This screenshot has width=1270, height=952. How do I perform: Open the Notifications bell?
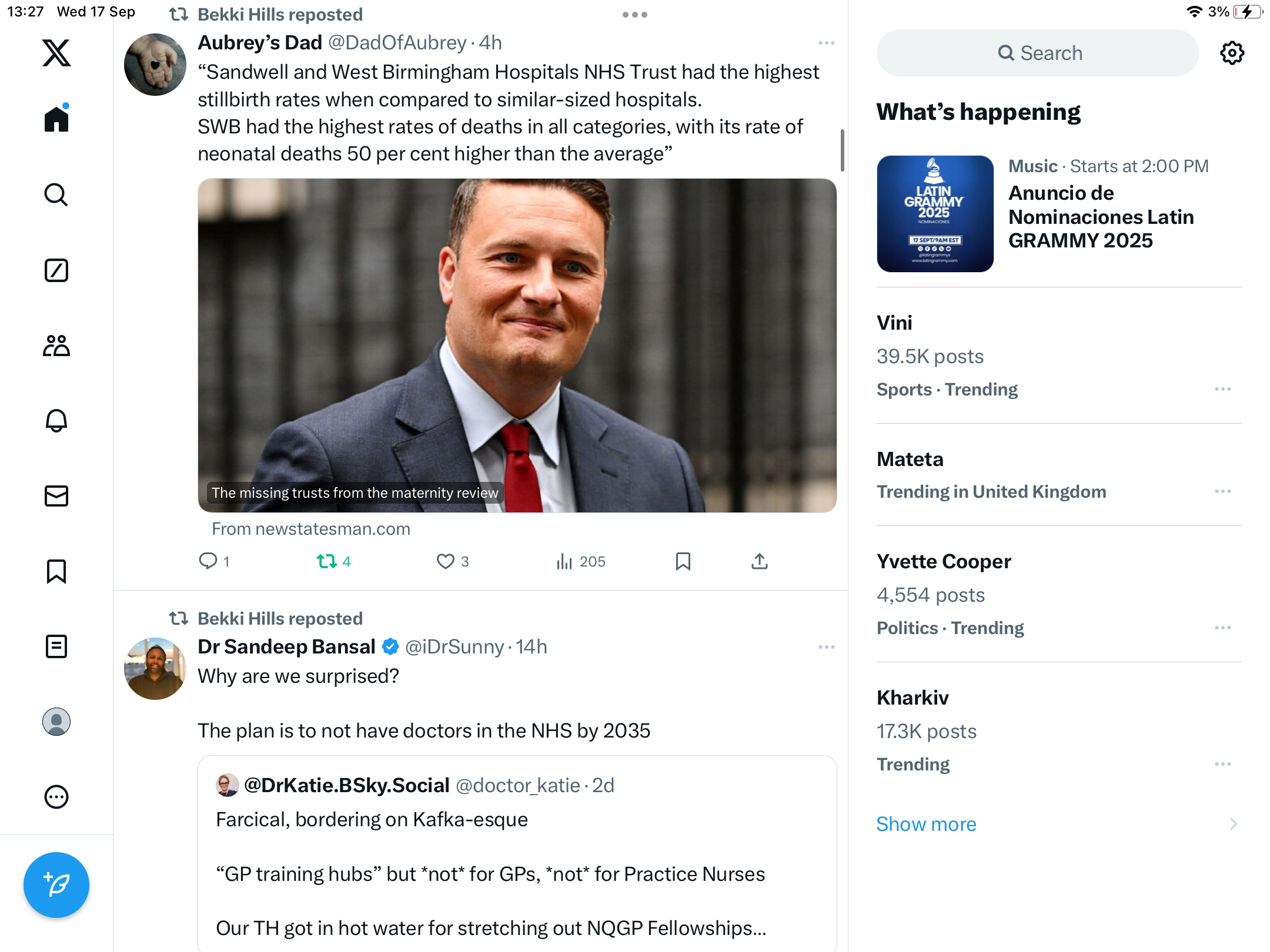point(56,421)
